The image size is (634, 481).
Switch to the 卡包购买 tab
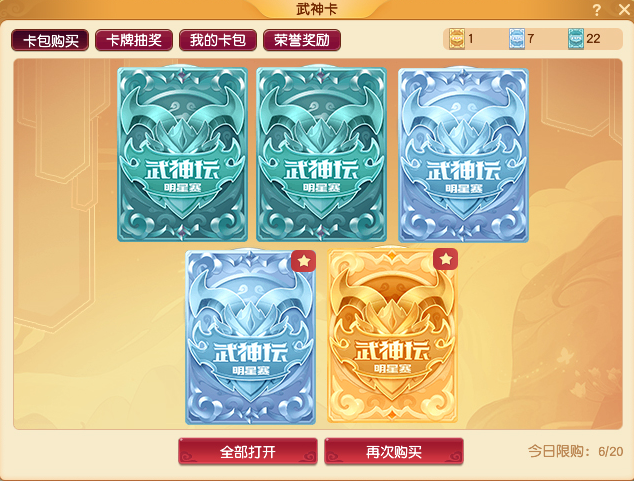coord(50,40)
